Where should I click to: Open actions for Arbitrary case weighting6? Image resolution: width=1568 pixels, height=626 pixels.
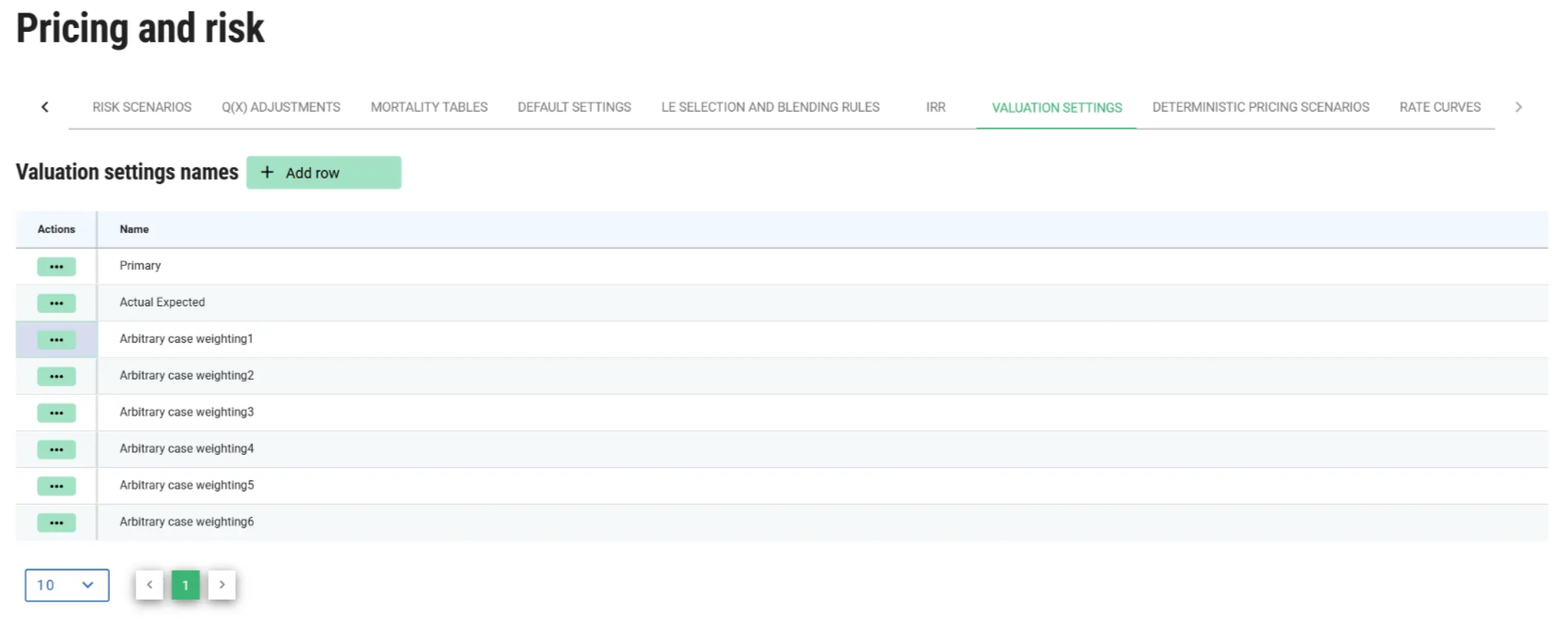(56, 524)
